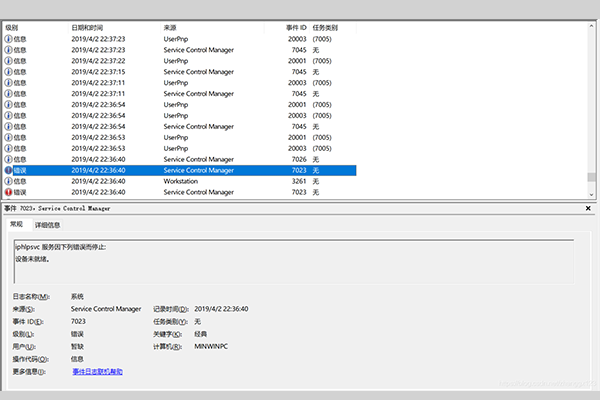Close the event 7023 details pane

click(x=588, y=208)
